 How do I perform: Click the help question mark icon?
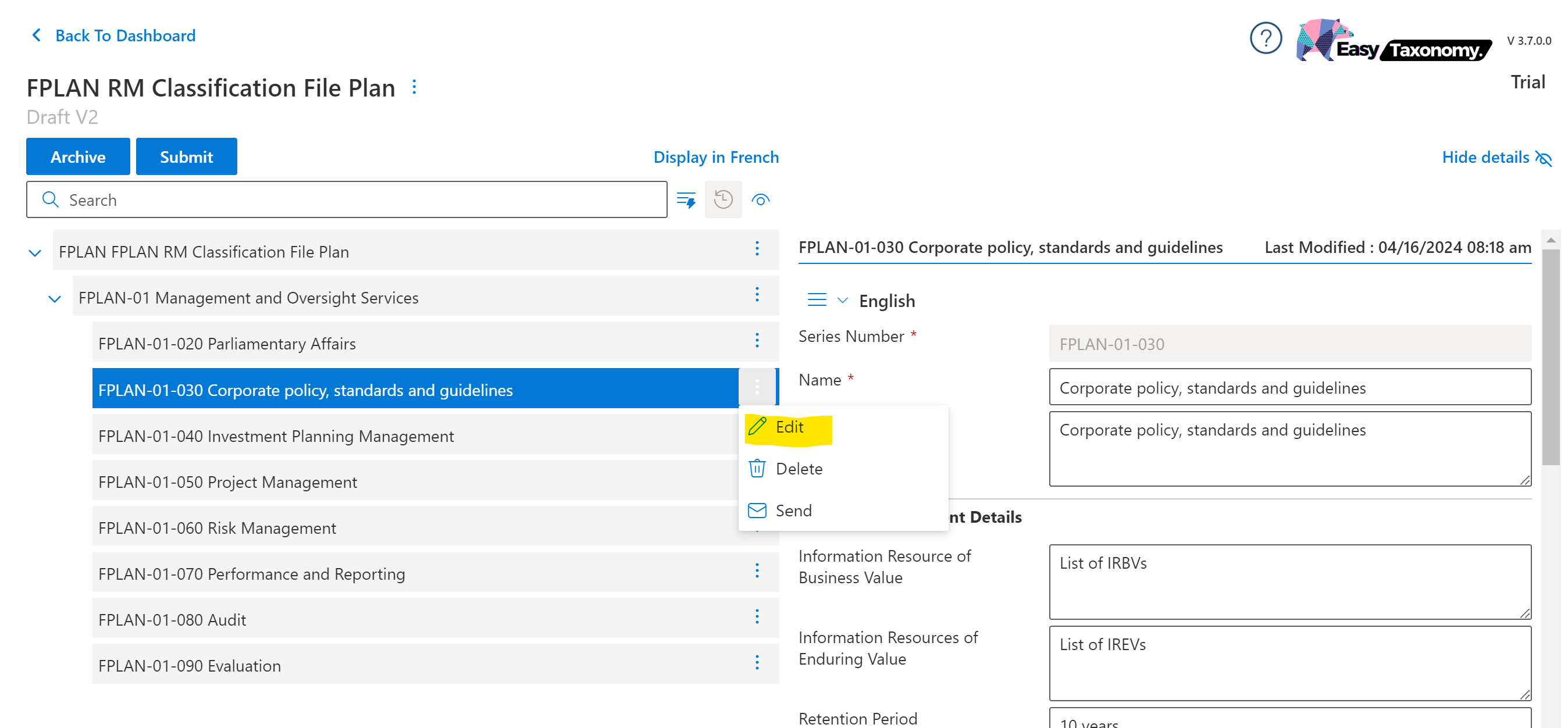(1265, 39)
